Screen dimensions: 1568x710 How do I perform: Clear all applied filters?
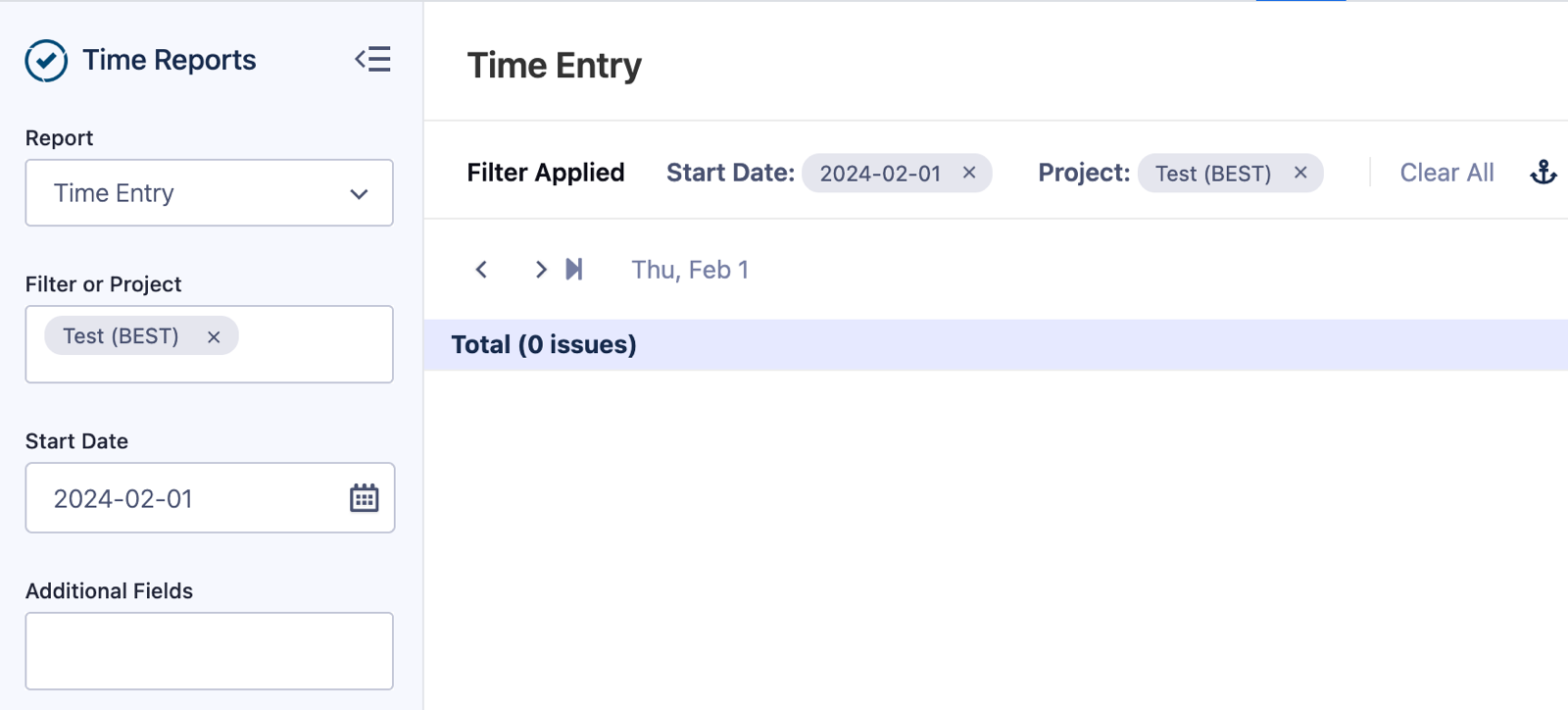[x=1446, y=172]
